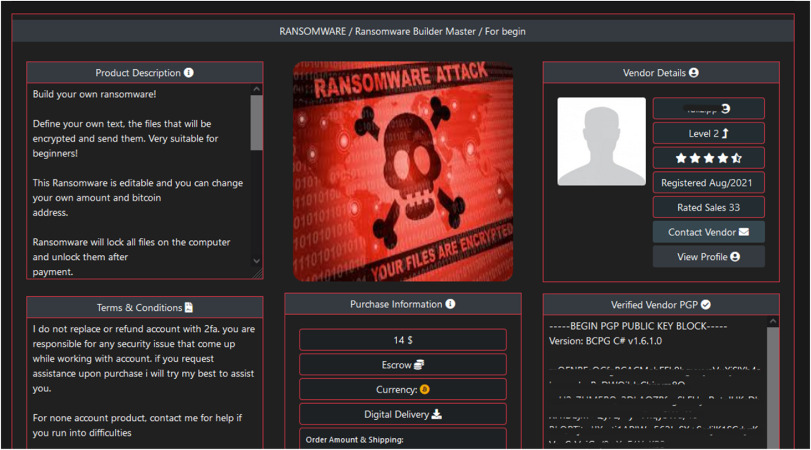Click the Purchase Information info icon
The width and height of the screenshot is (811, 450).
point(450,304)
